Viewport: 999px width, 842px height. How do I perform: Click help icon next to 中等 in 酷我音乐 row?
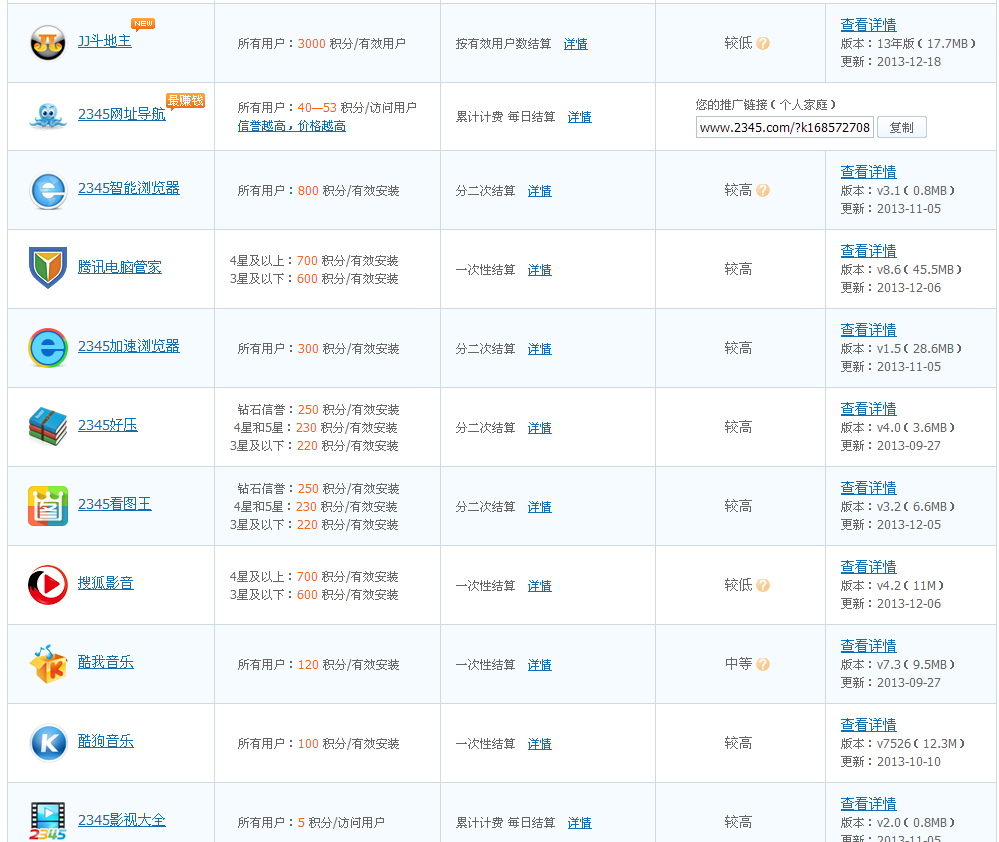coord(763,664)
